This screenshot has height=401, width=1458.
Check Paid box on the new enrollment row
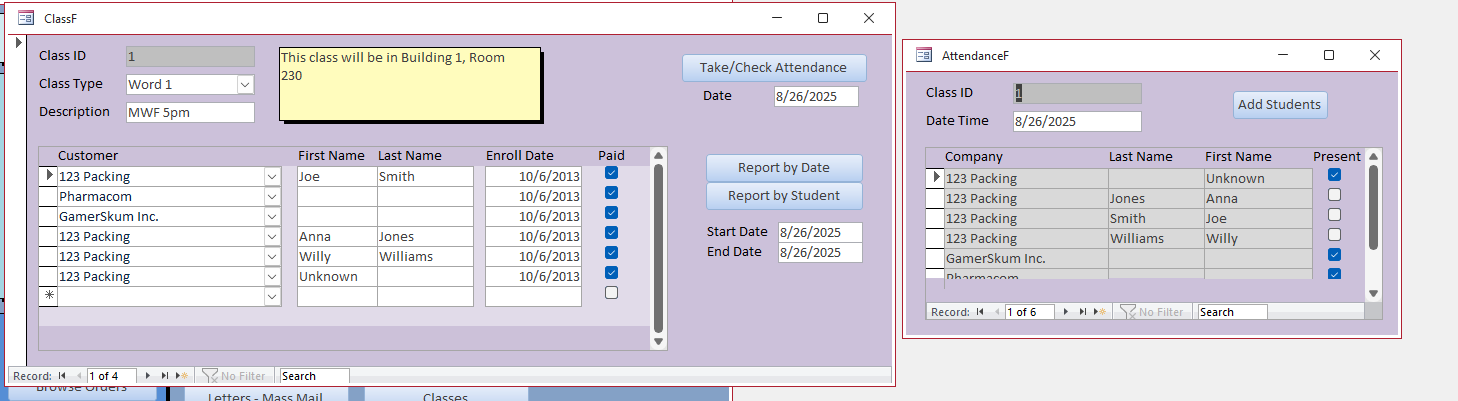point(611,293)
